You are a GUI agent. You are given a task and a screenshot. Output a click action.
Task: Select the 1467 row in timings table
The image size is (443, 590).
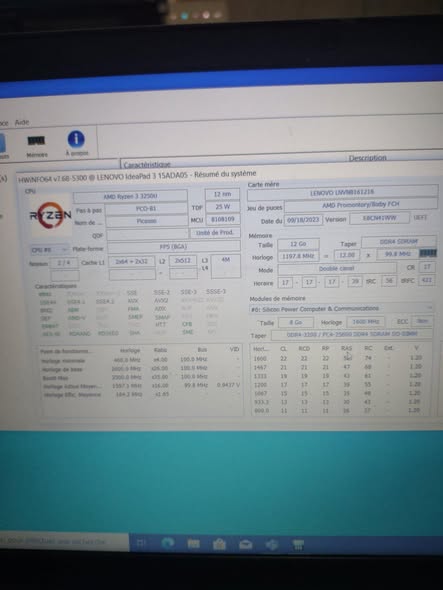pyautogui.click(x=338, y=367)
